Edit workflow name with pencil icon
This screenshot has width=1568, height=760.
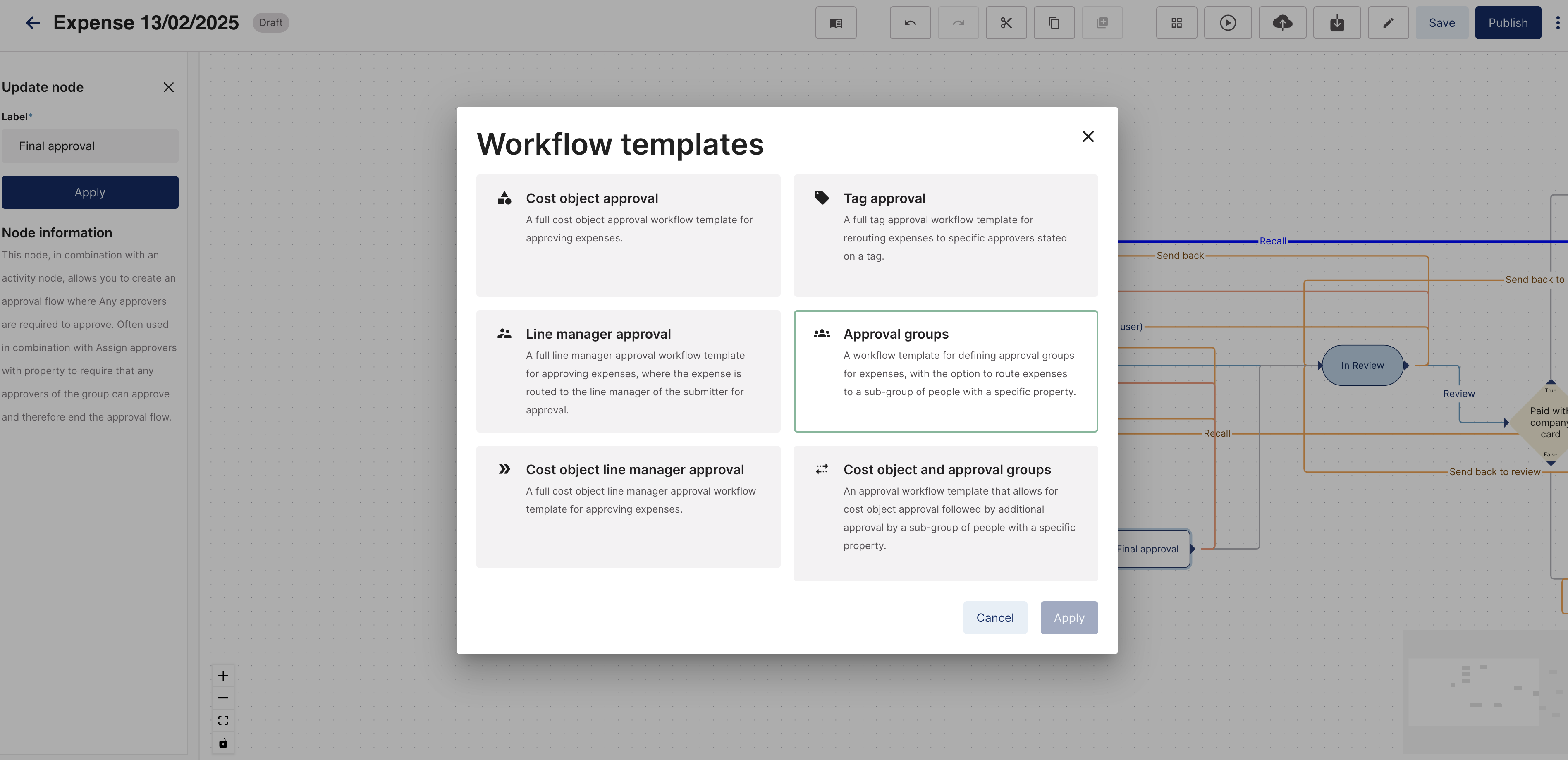1388,23
